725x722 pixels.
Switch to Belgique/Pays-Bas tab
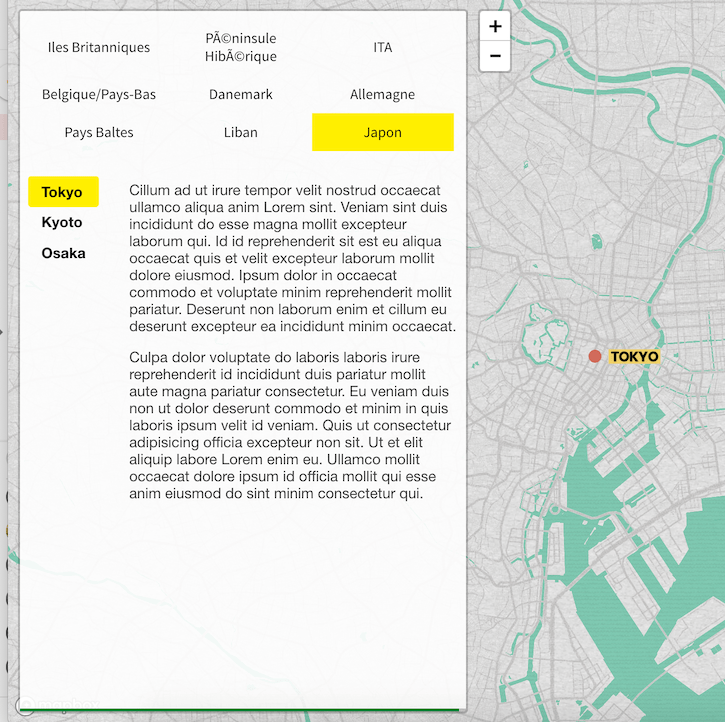[x=99, y=94]
